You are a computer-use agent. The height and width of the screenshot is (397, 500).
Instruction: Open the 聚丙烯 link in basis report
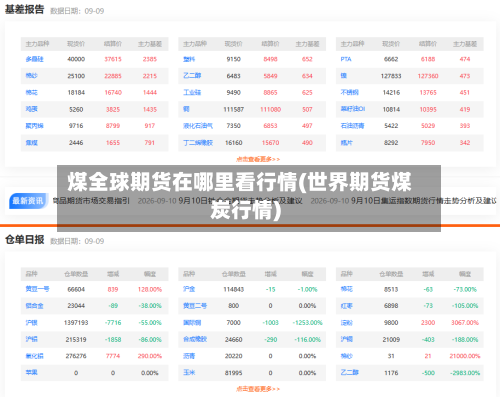tap(34, 126)
